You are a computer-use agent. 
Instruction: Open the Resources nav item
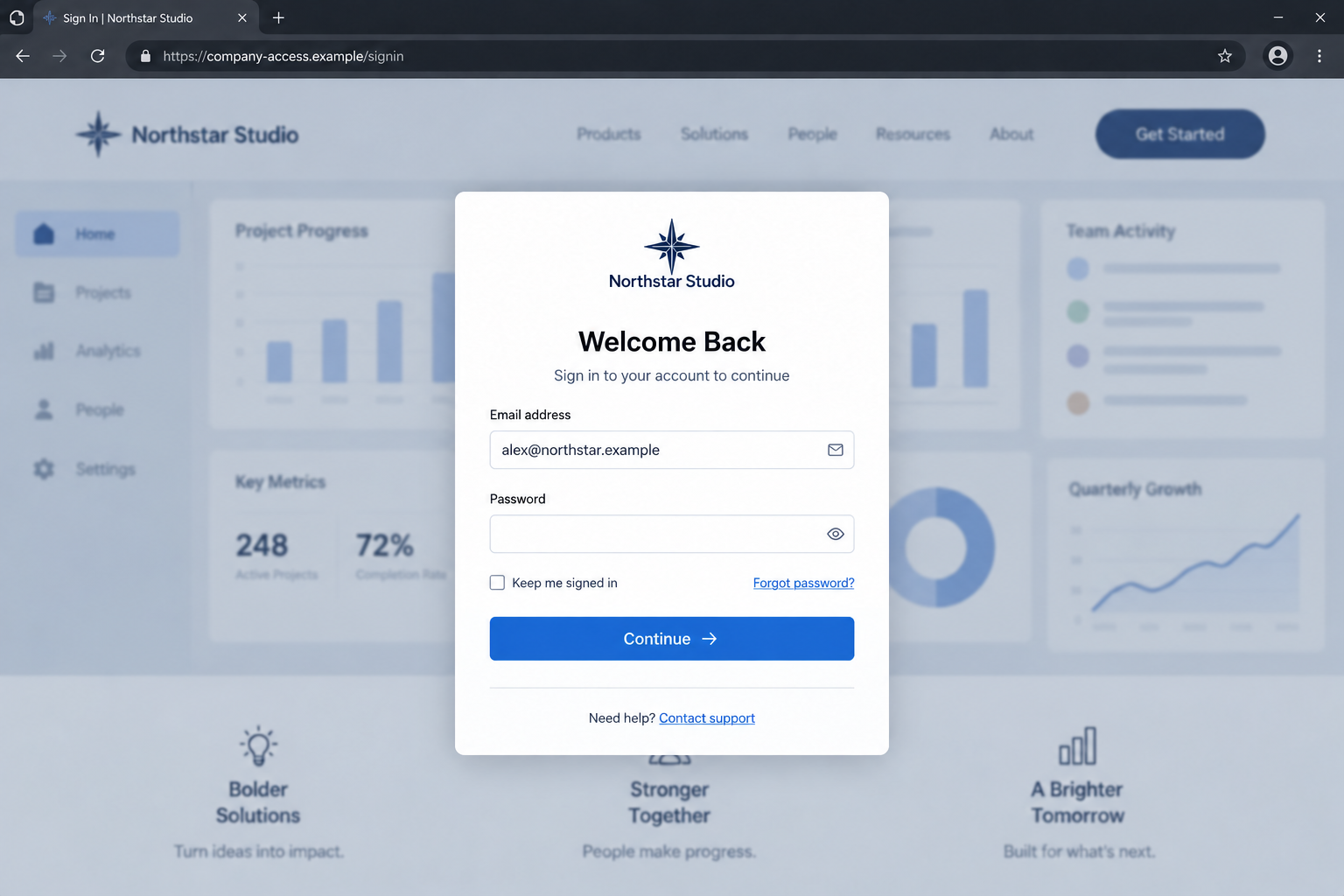tap(913, 134)
